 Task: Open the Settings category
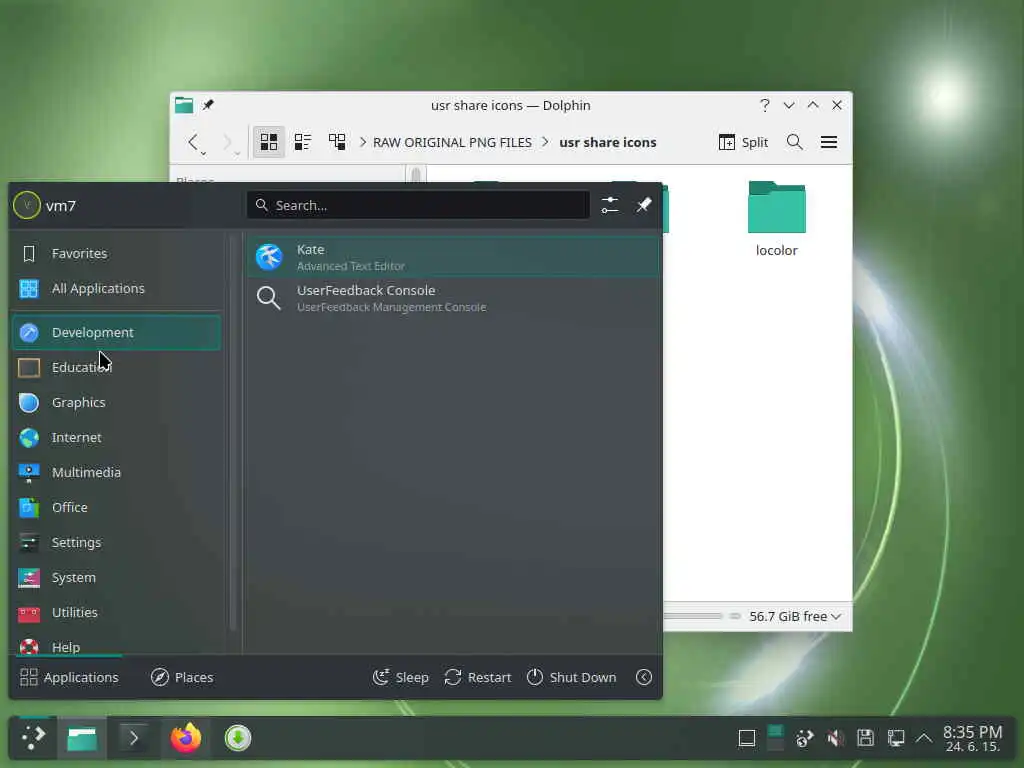(x=116, y=543)
